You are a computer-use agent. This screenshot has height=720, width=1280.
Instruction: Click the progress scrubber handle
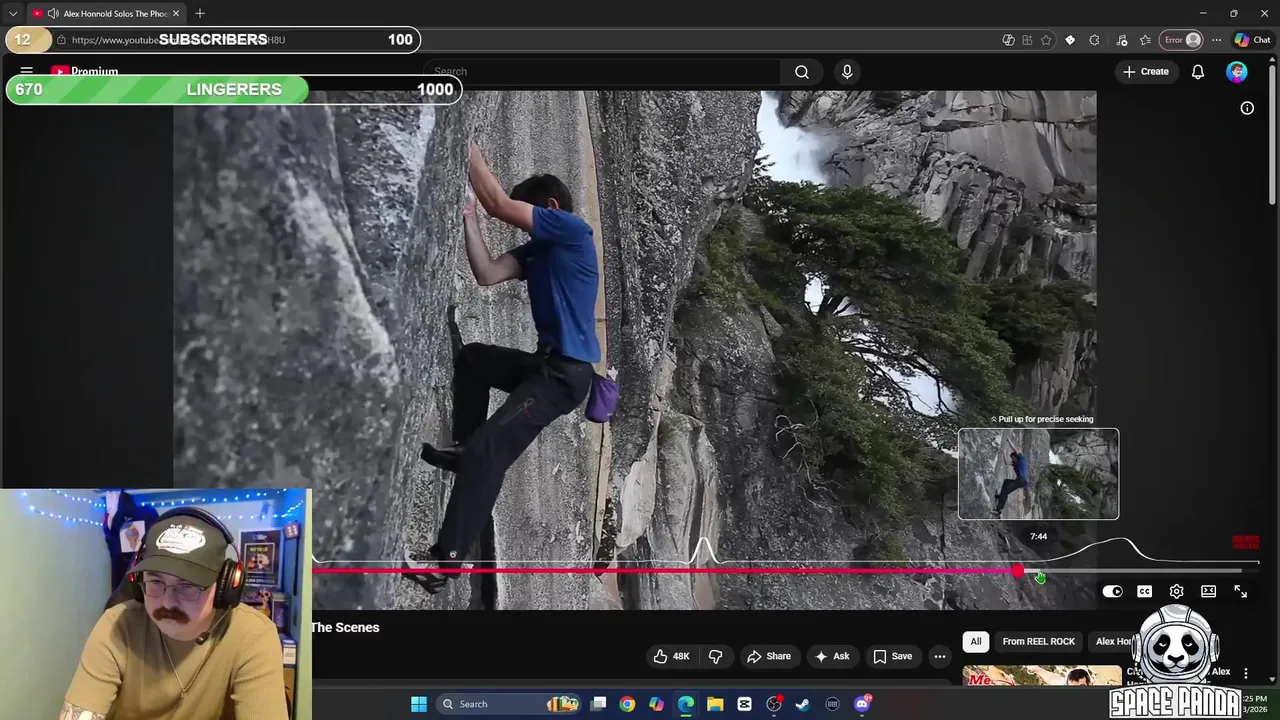coord(1017,571)
